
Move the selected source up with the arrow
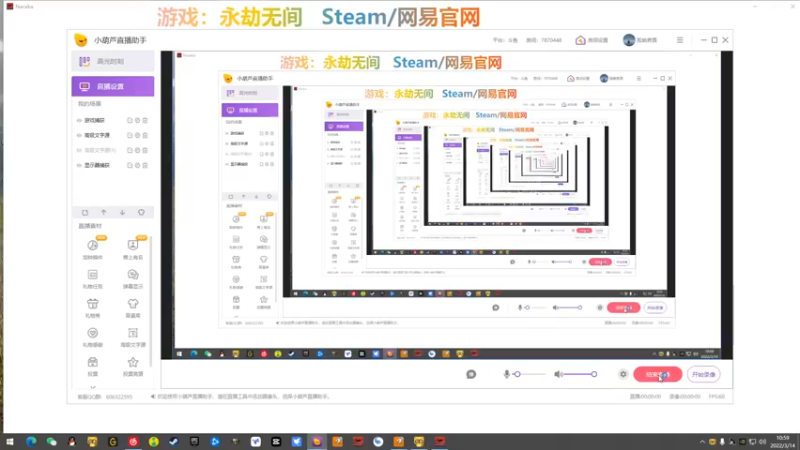104,212
